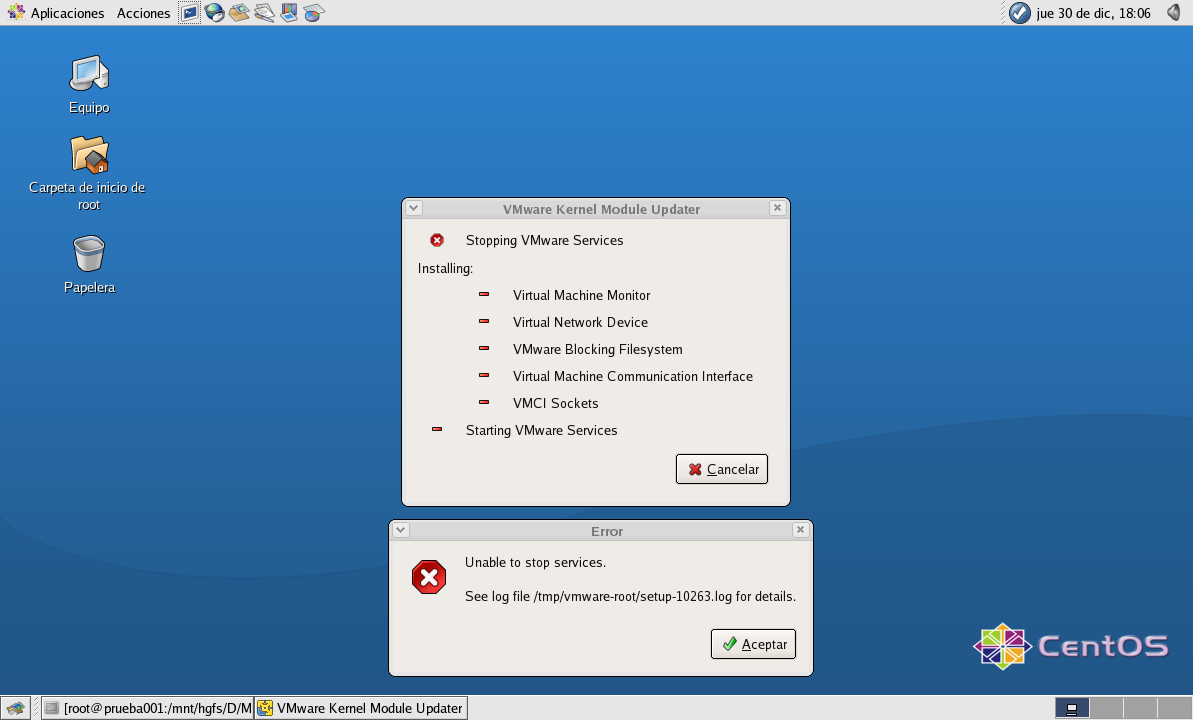Click the show desktop button in bottom panel
1193x720 pixels.
coord(15,708)
